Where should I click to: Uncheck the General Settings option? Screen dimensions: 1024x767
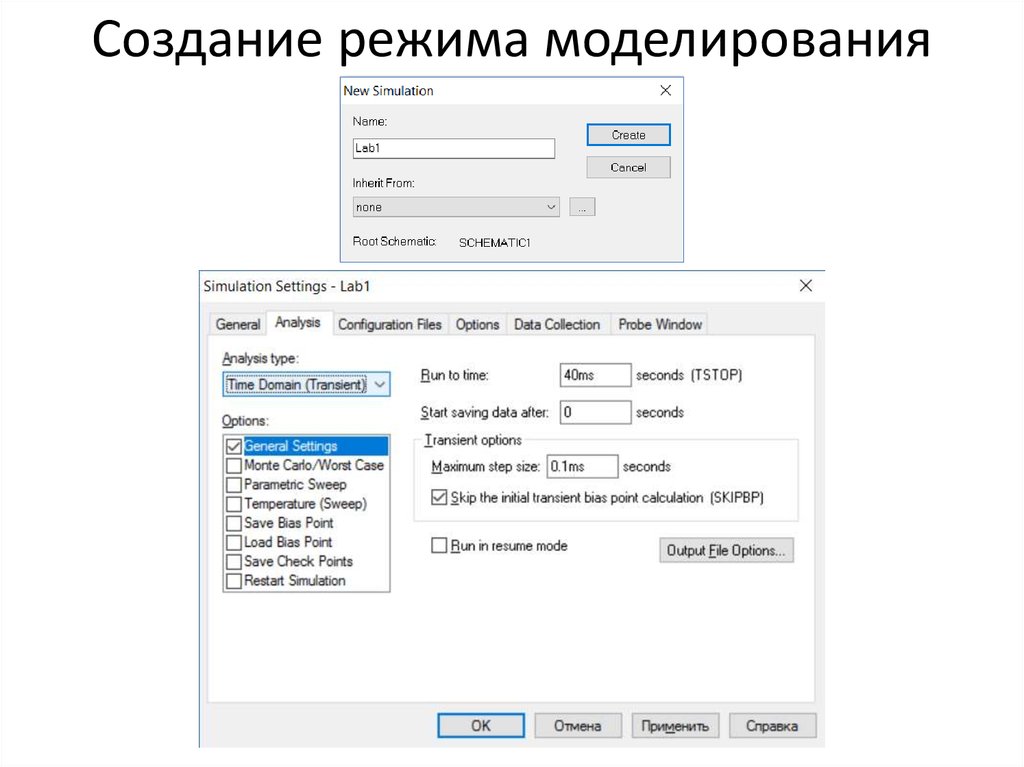[x=233, y=445]
